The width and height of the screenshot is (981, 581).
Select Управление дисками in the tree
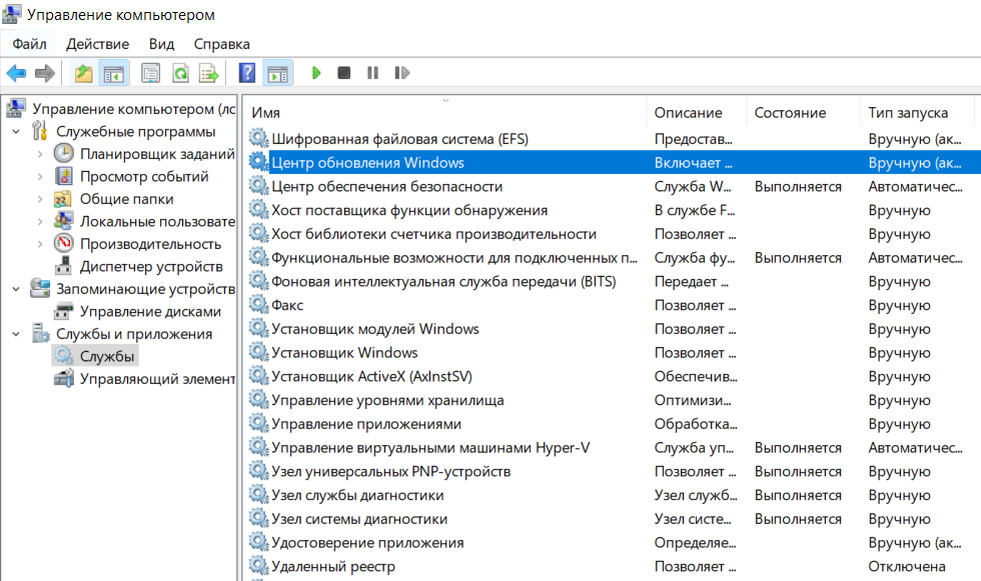click(x=150, y=311)
